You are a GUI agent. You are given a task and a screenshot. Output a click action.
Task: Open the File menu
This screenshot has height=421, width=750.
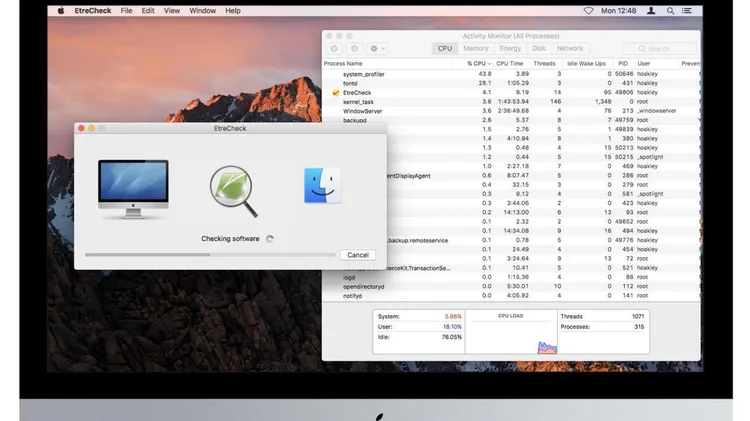pos(126,11)
